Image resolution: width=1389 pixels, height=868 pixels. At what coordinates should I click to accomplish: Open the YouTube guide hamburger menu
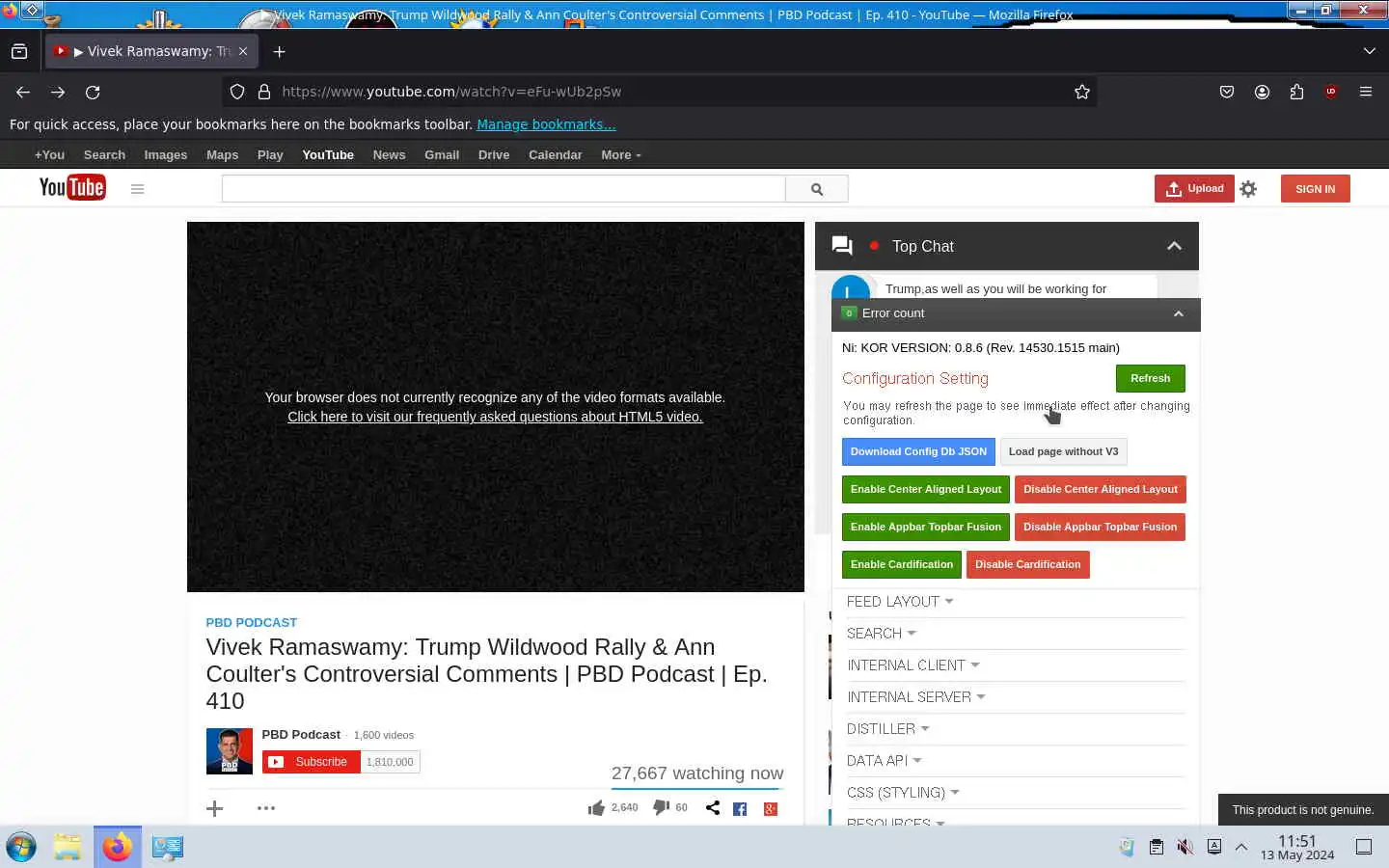(x=137, y=189)
